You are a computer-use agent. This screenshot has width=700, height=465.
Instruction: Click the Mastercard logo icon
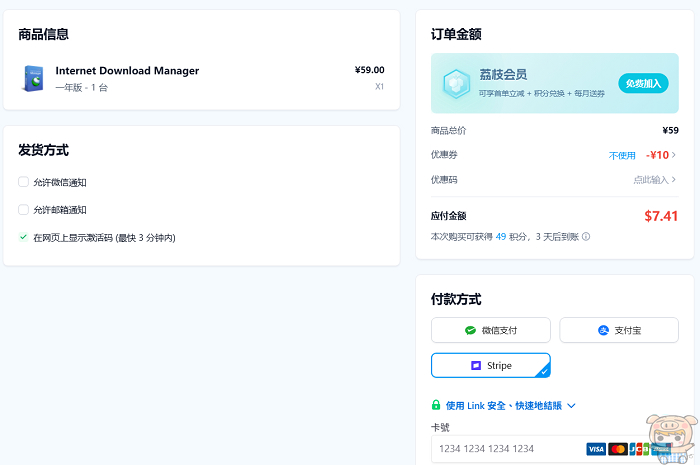pyautogui.click(x=617, y=449)
